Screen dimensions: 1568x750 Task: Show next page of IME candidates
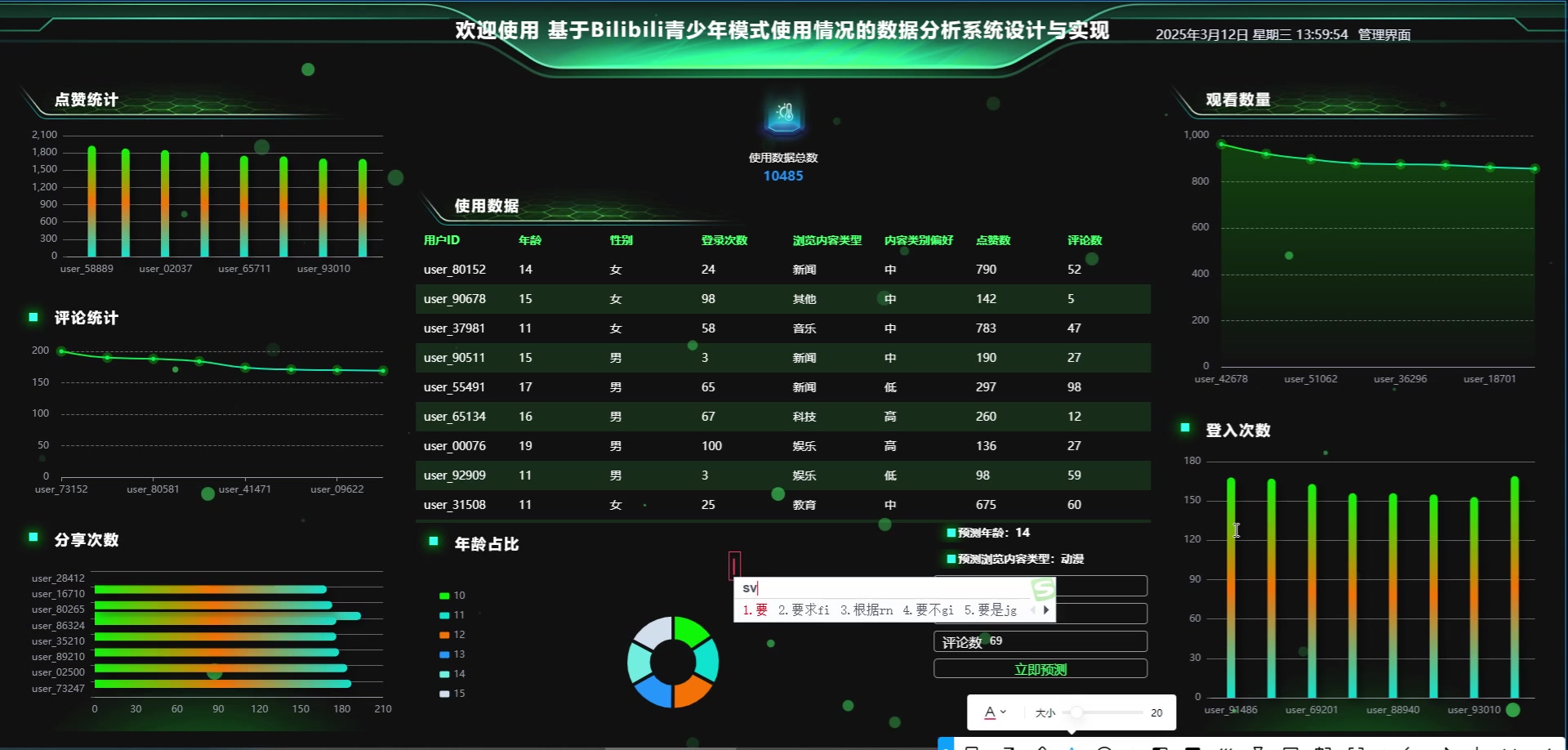tap(1046, 609)
